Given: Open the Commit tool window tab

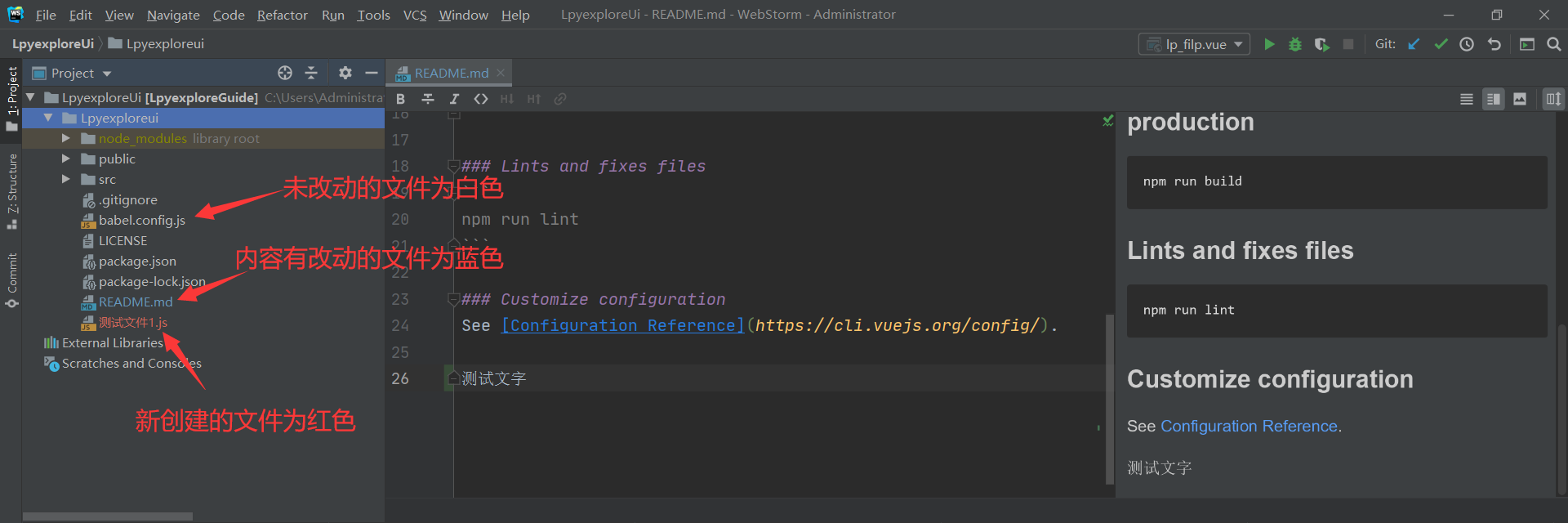Looking at the screenshot, I should pos(12,280).
